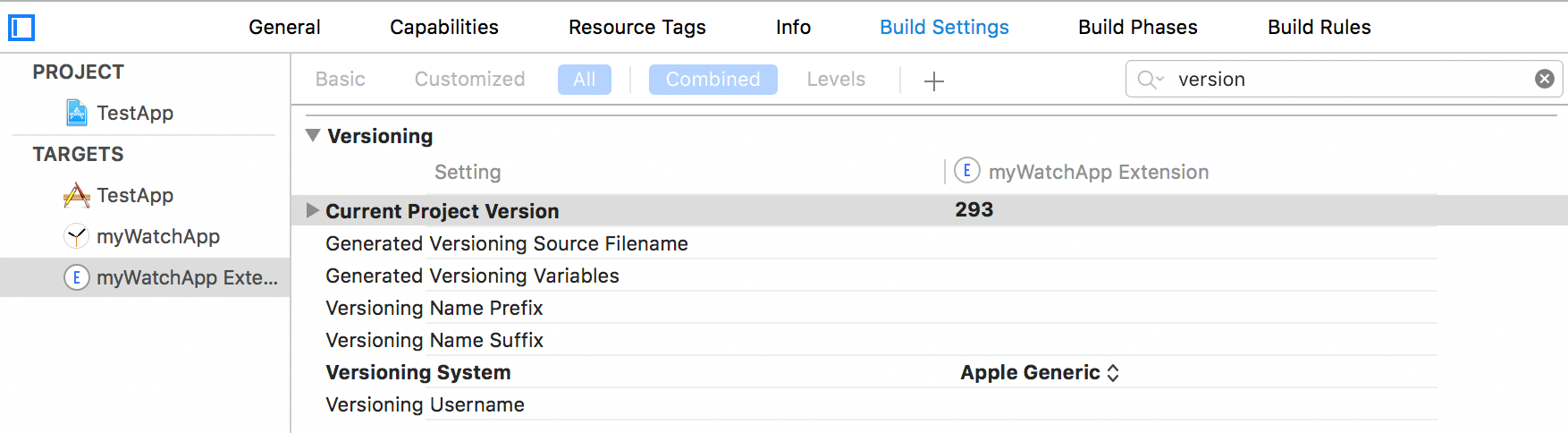Show Basic build settings
Image resolution: width=1568 pixels, height=433 pixels.
tap(340, 80)
